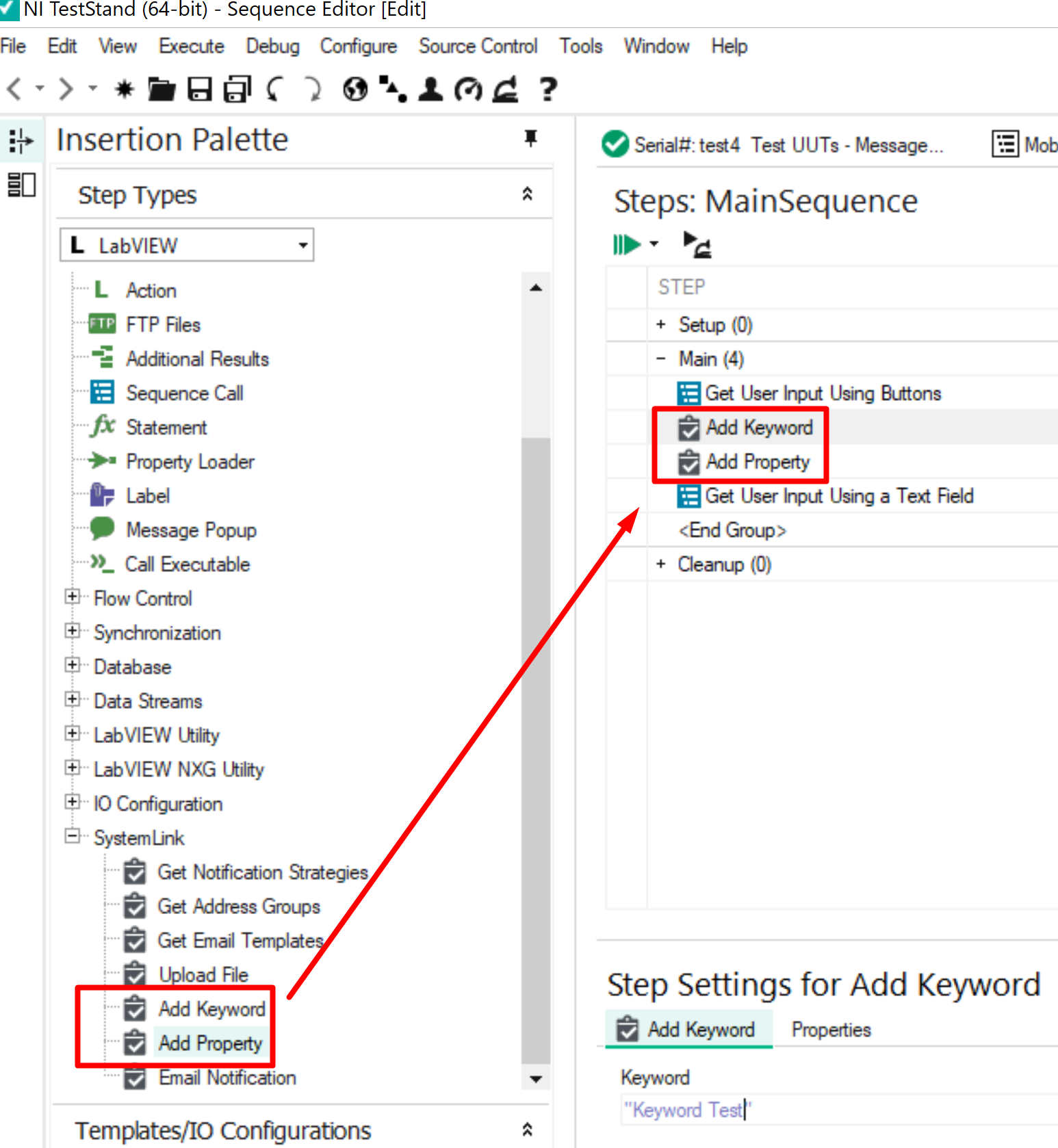
Task: Select Get Notification Strategies step
Action: 263,872
